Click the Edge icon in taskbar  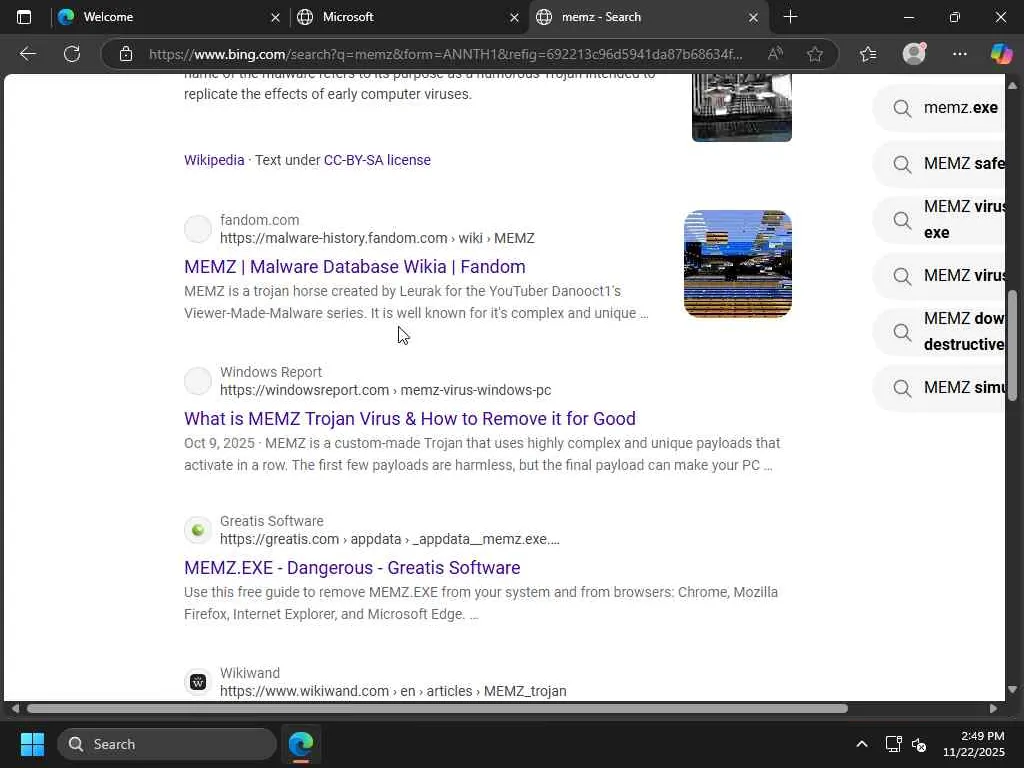tap(301, 744)
